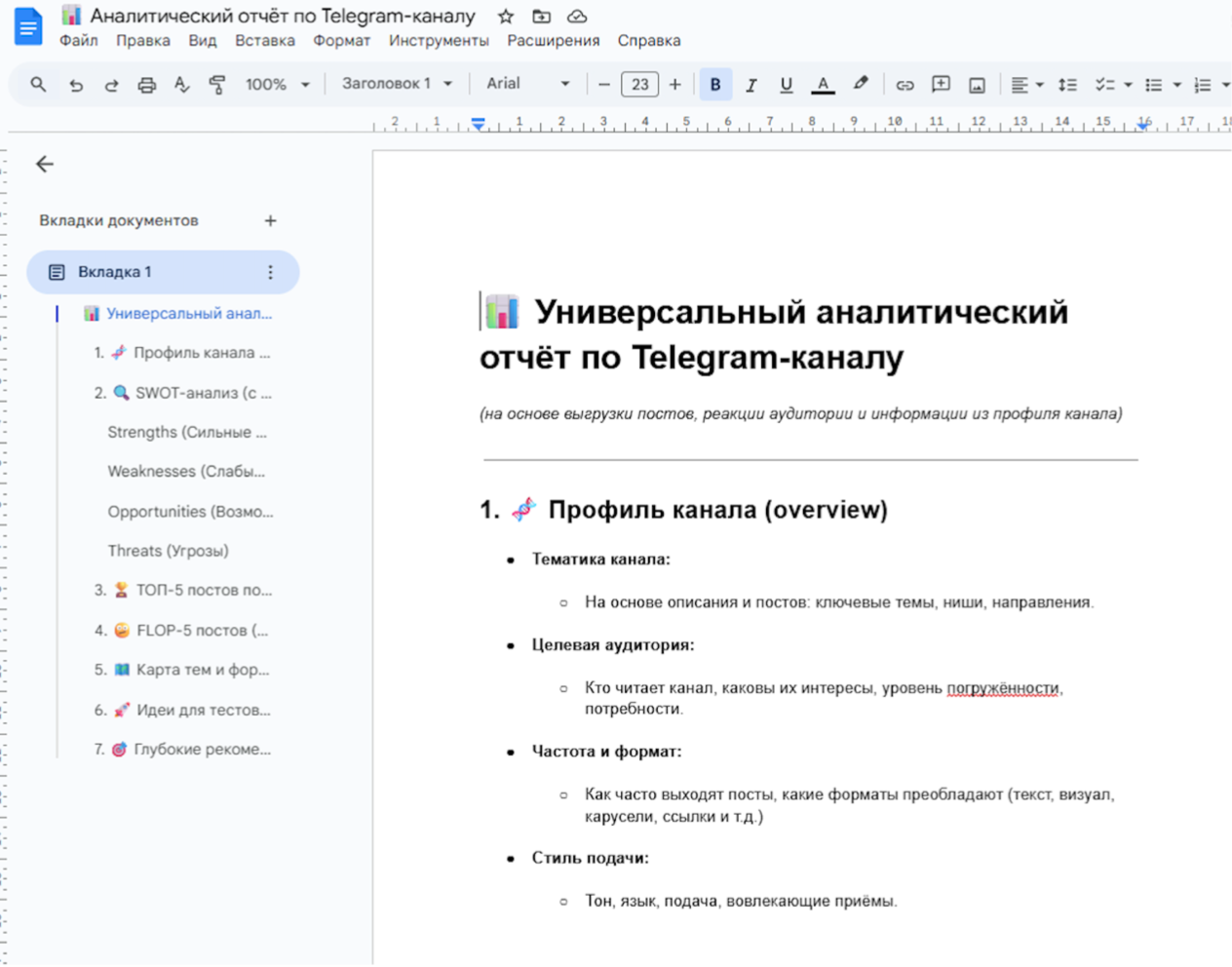Jump to Opportunities outline item

190,512
